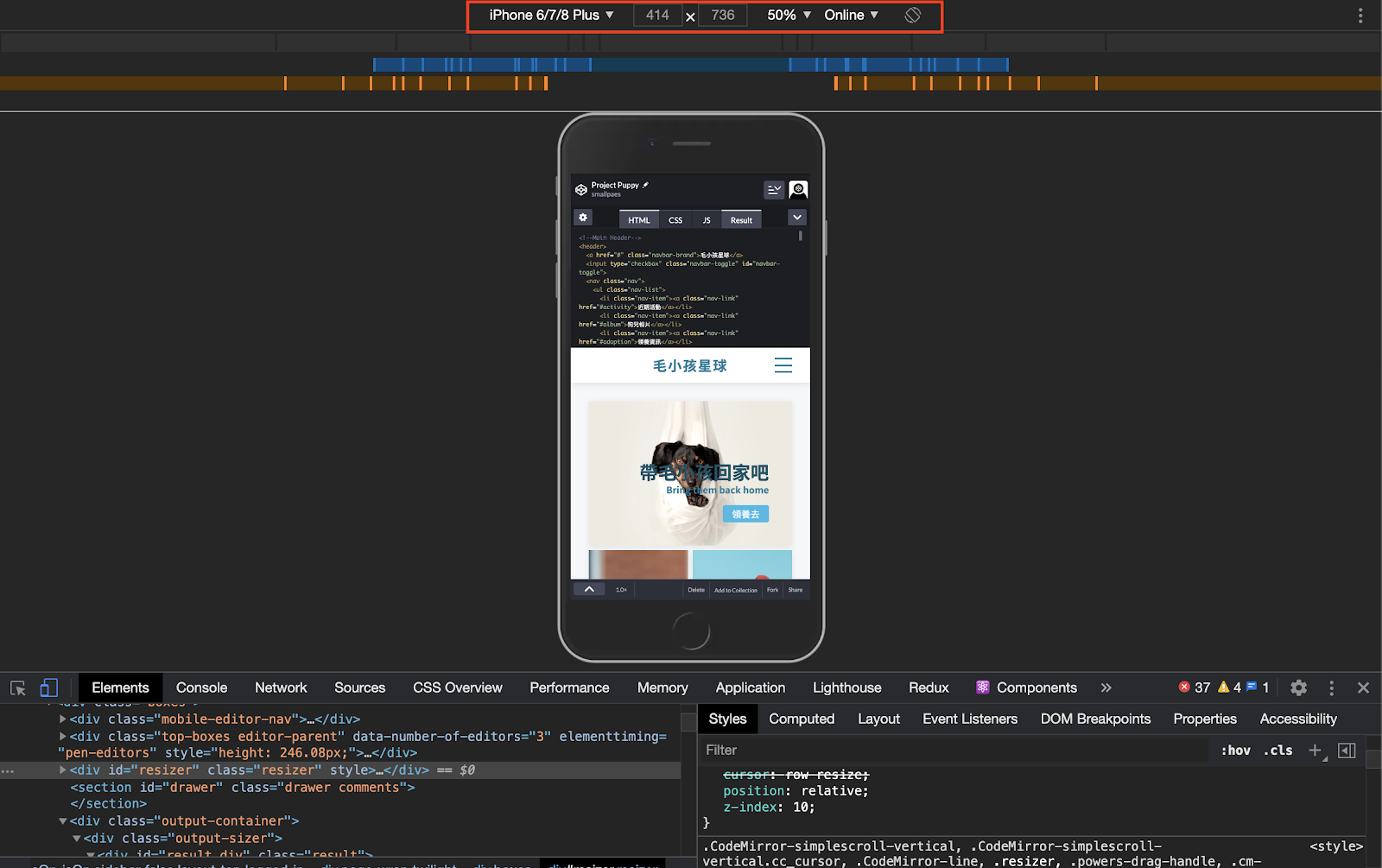Select the Result tab in CodePen
The image size is (1382, 868).
pyautogui.click(x=741, y=219)
